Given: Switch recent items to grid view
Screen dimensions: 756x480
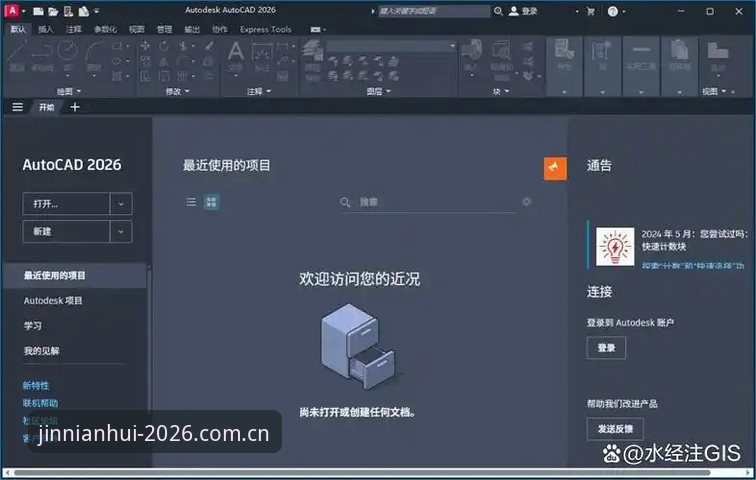Looking at the screenshot, I should 211,202.
